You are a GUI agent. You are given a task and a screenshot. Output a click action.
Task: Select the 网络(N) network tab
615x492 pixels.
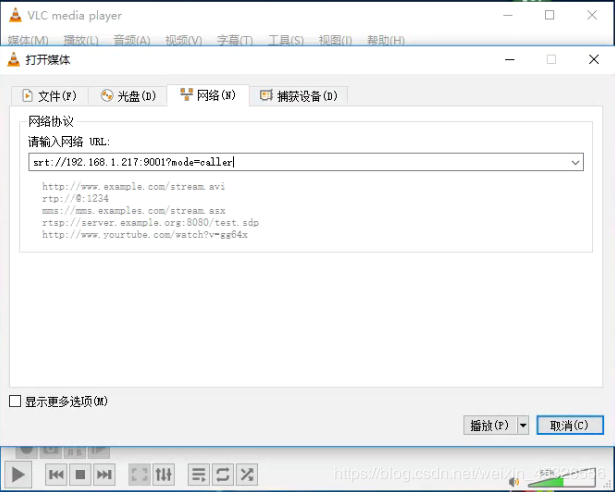tap(208, 95)
